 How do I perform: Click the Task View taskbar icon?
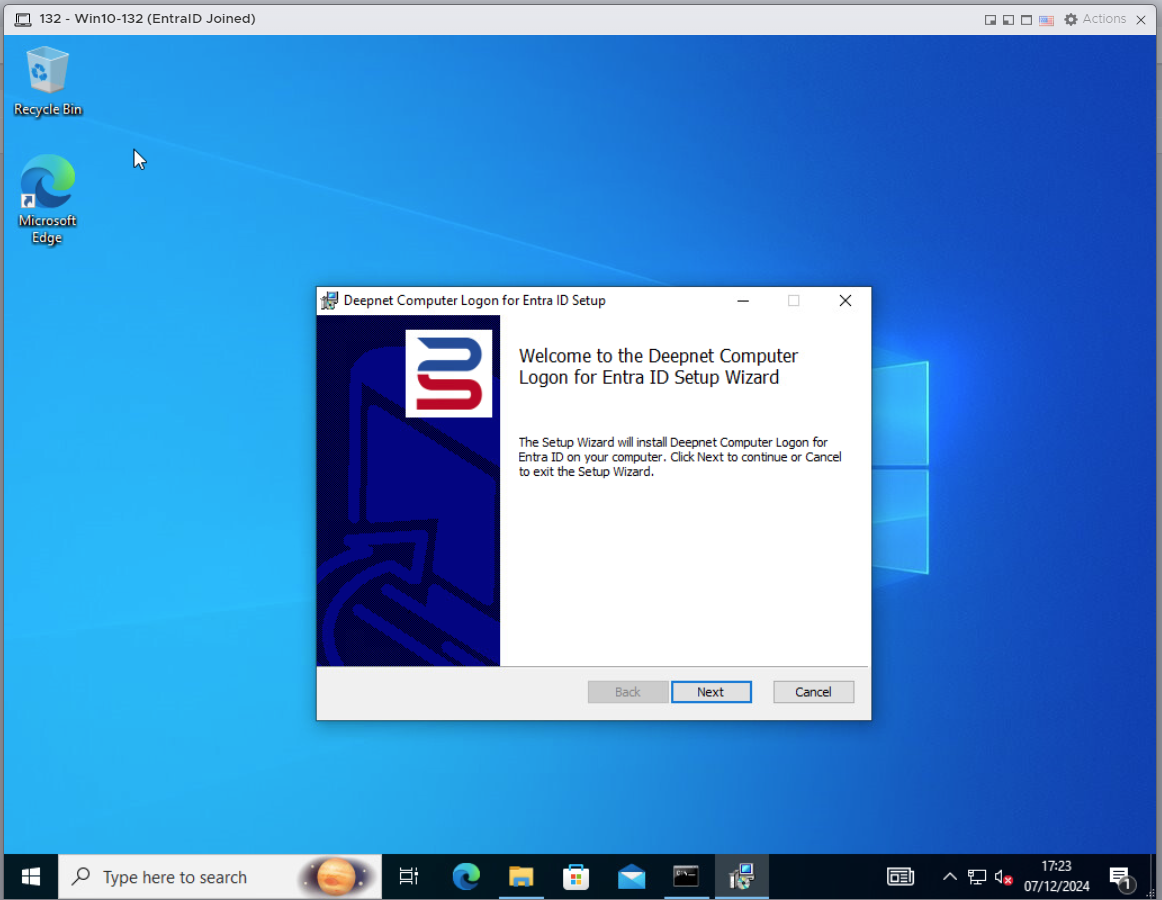408,877
